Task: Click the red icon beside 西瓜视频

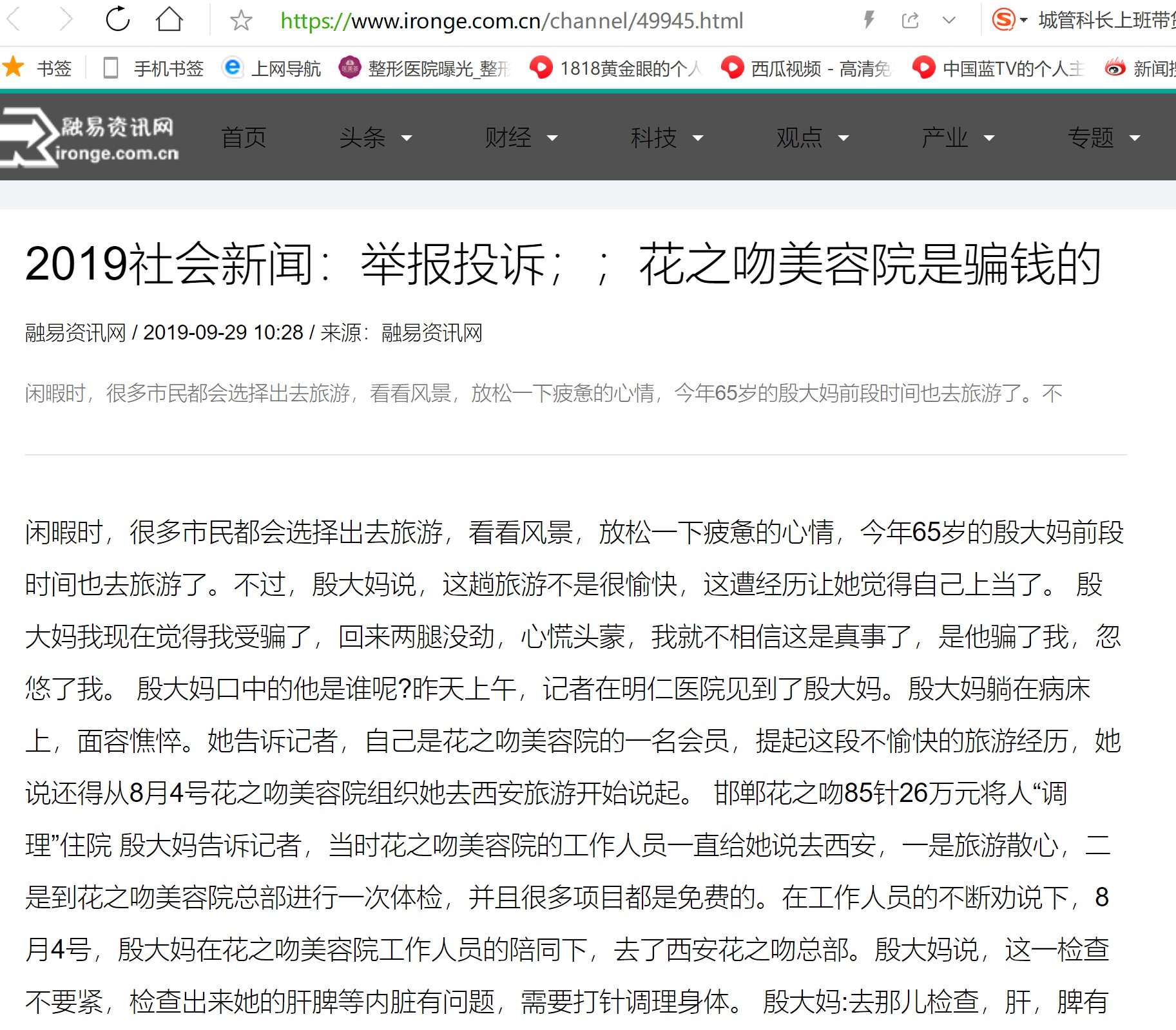Action: point(732,67)
